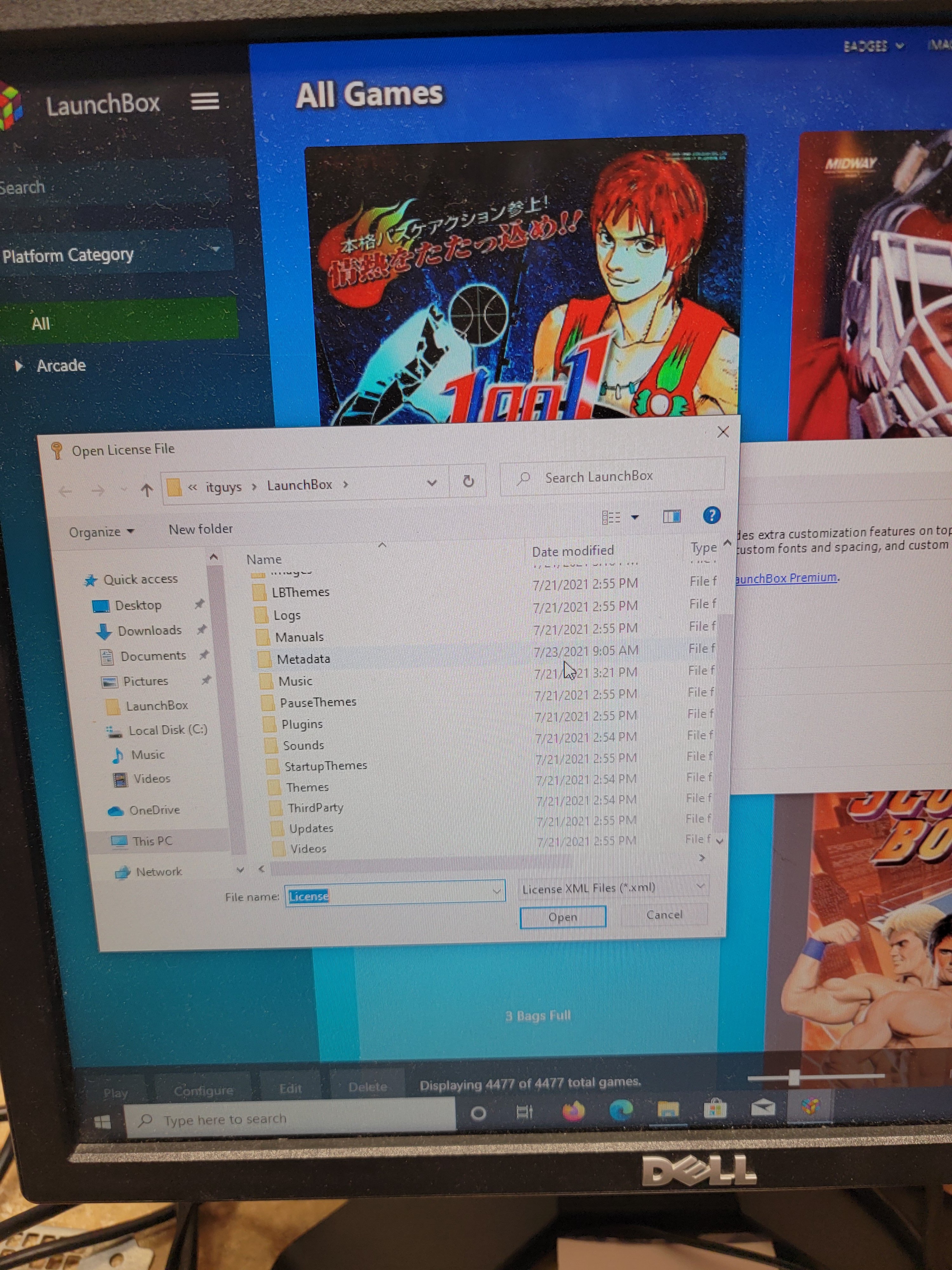Select Local Disk (C:) in navigation pane
Screen dimensions: 952x1270
click(168, 730)
